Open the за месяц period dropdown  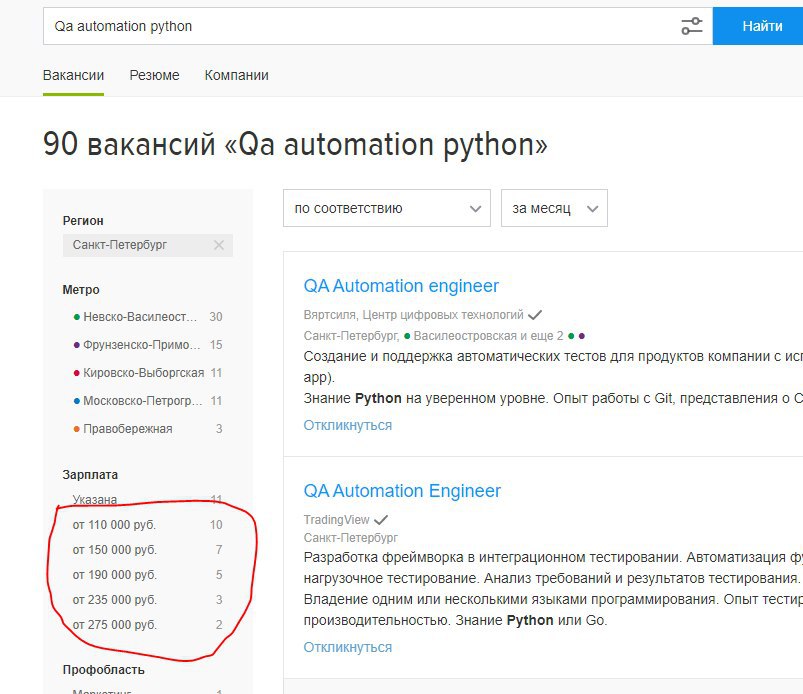[554, 208]
